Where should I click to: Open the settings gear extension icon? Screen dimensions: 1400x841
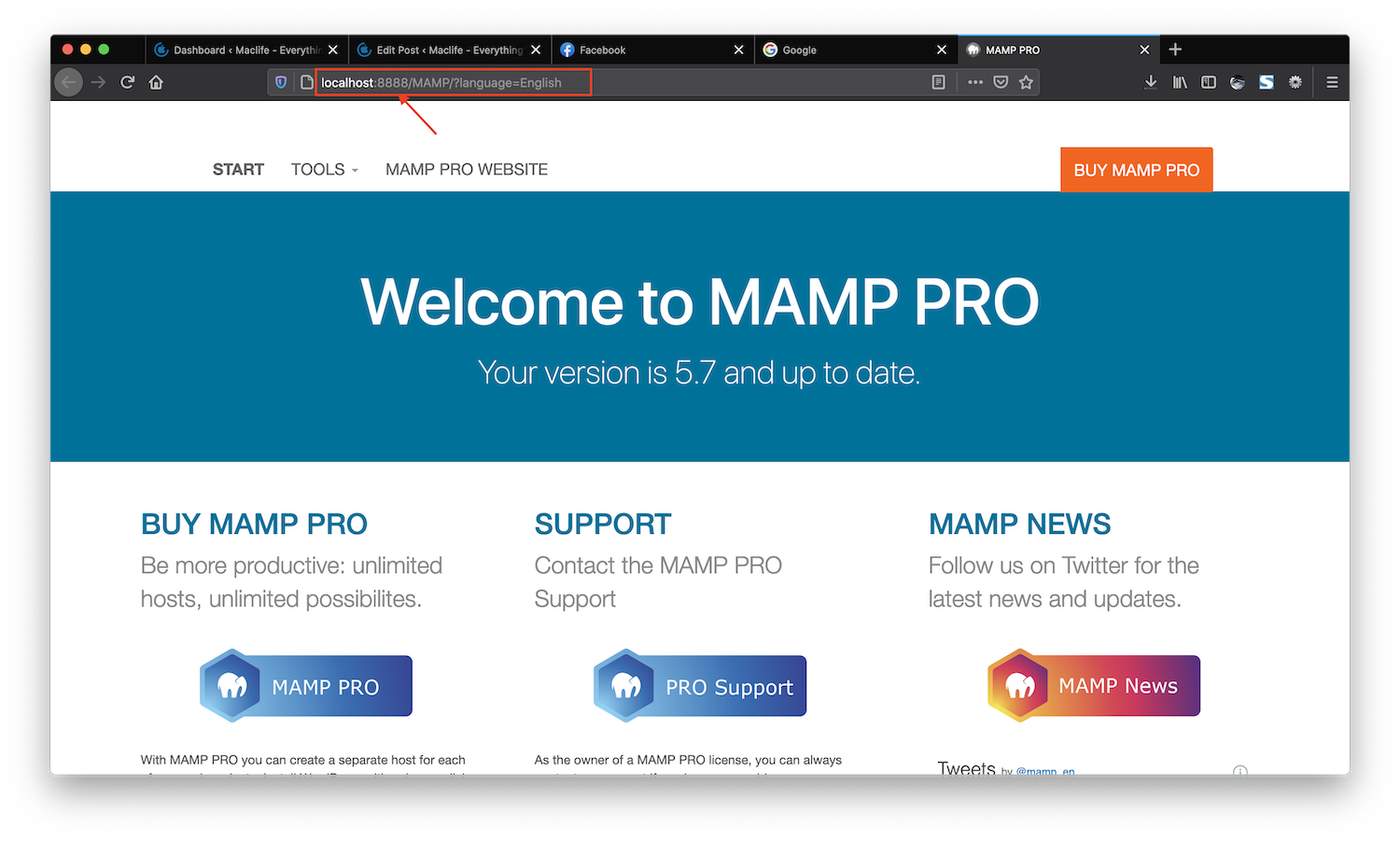pos(1295,82)
